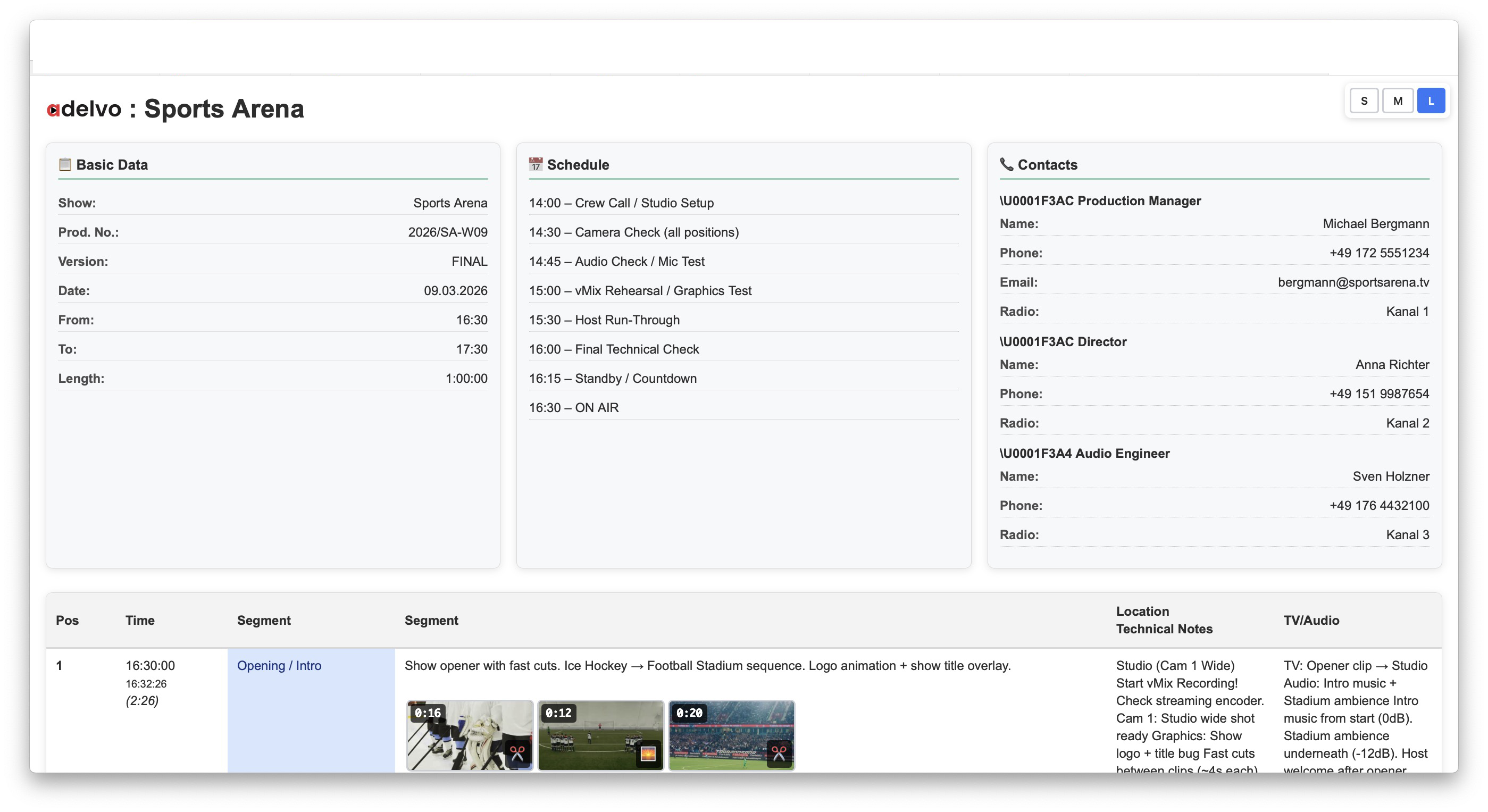Click the Schedule calendar icon
The width and height of the screenshot is (1488, 812).
[536, 165]
